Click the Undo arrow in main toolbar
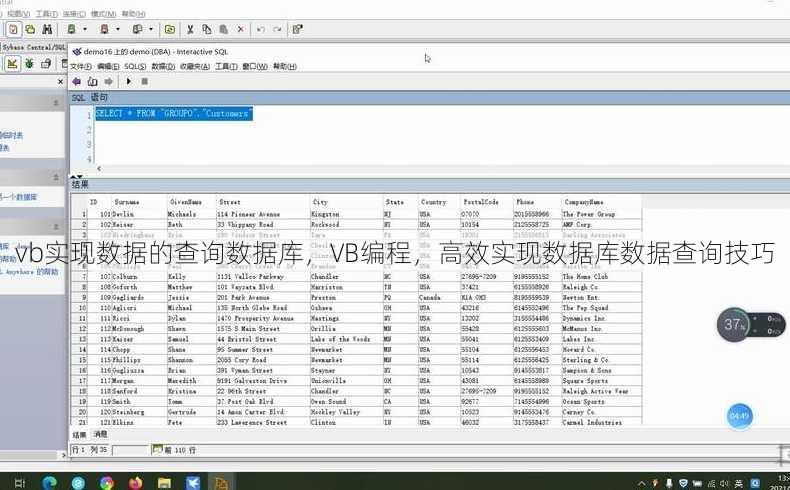This screenshot has height=490, width=790. pos(260,29)
